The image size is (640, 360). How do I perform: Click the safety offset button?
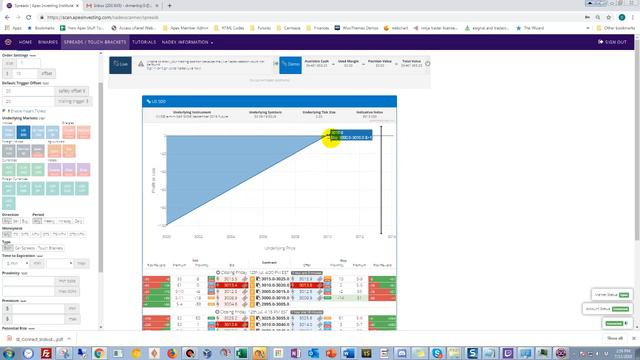(x=72, y=91)
